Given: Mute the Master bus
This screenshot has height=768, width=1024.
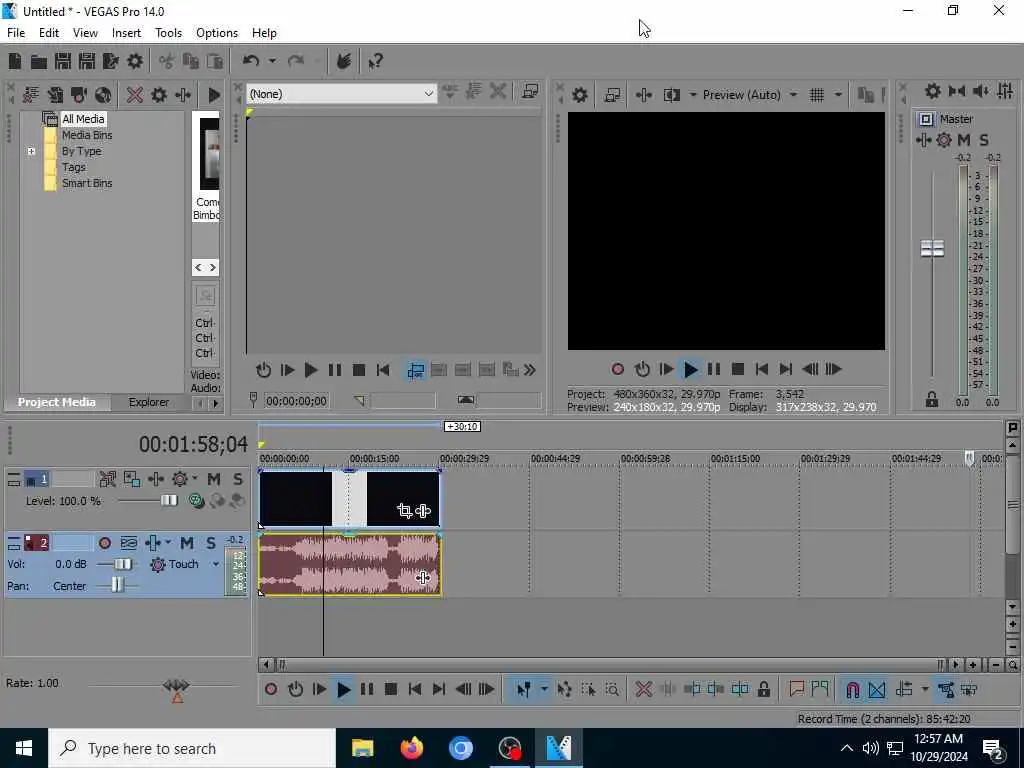Looking at the screenshot, I should pyautogui.click(x=964, y=140).
